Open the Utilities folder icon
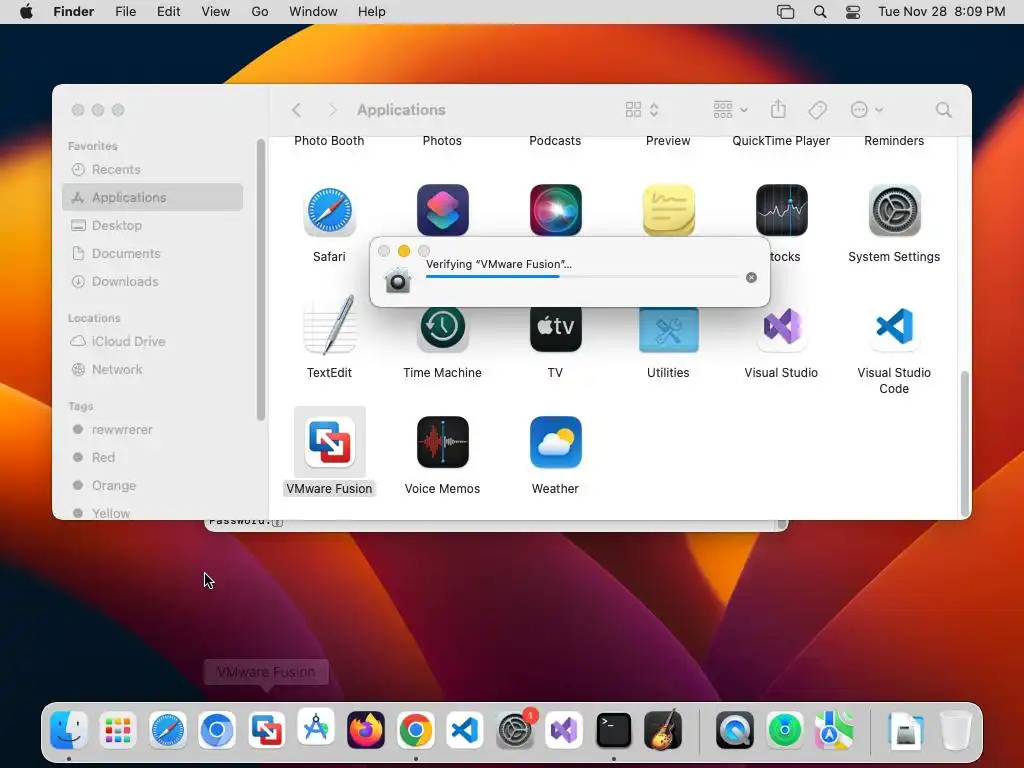Screen dimensions: 1024x768 click(x=668, y=330)
